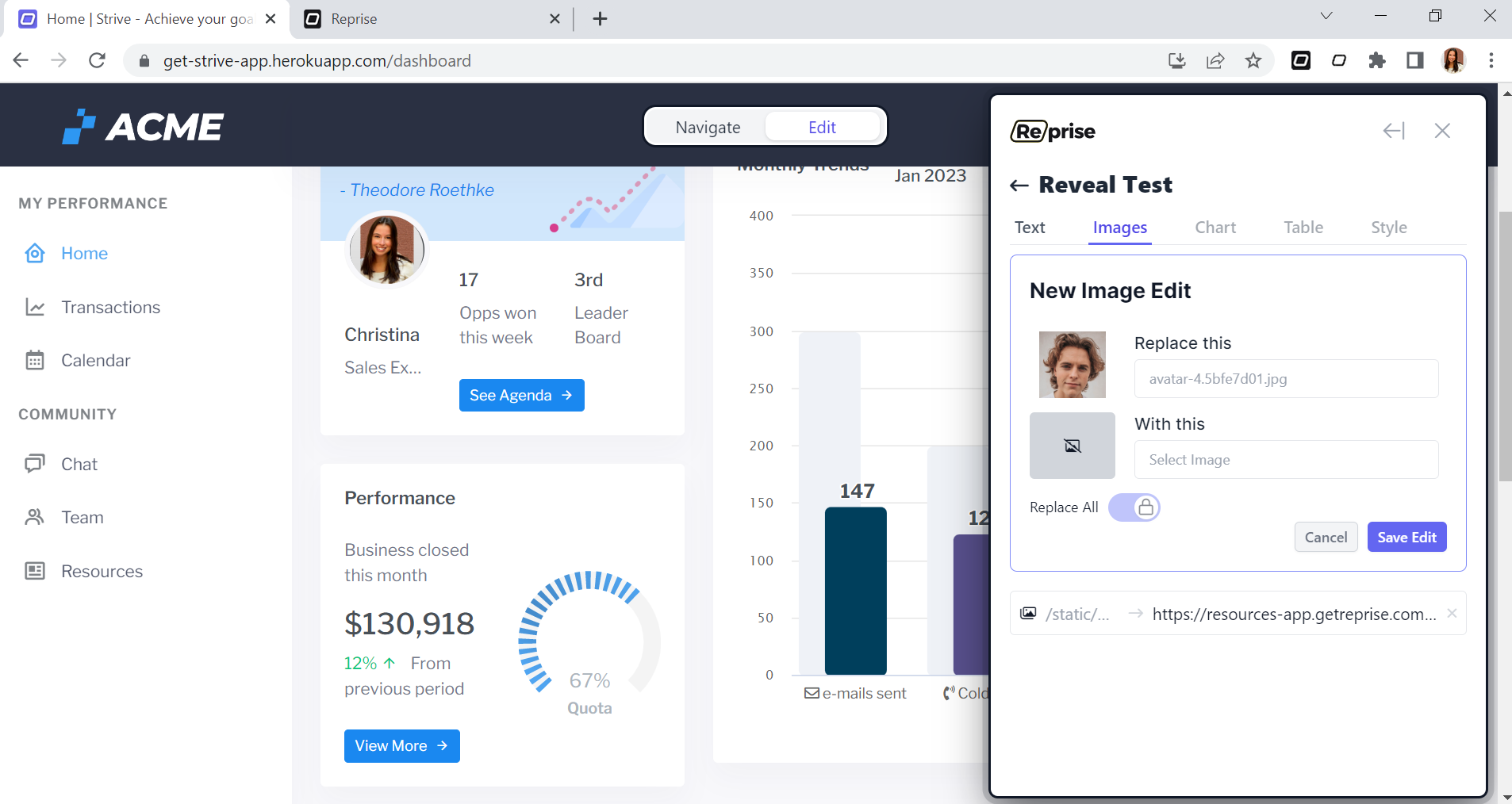Open Home in the sidebar

[84, 253]
